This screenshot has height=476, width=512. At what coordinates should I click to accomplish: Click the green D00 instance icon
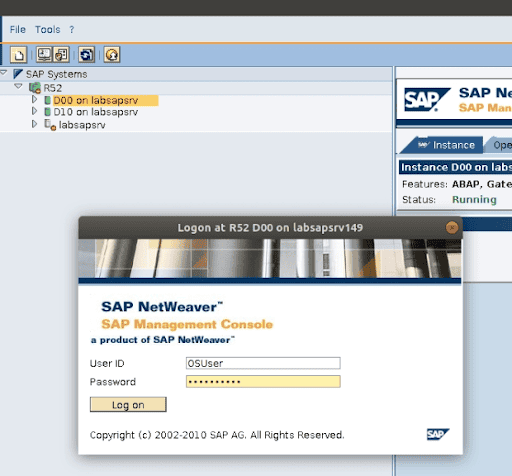coord(47,100)
